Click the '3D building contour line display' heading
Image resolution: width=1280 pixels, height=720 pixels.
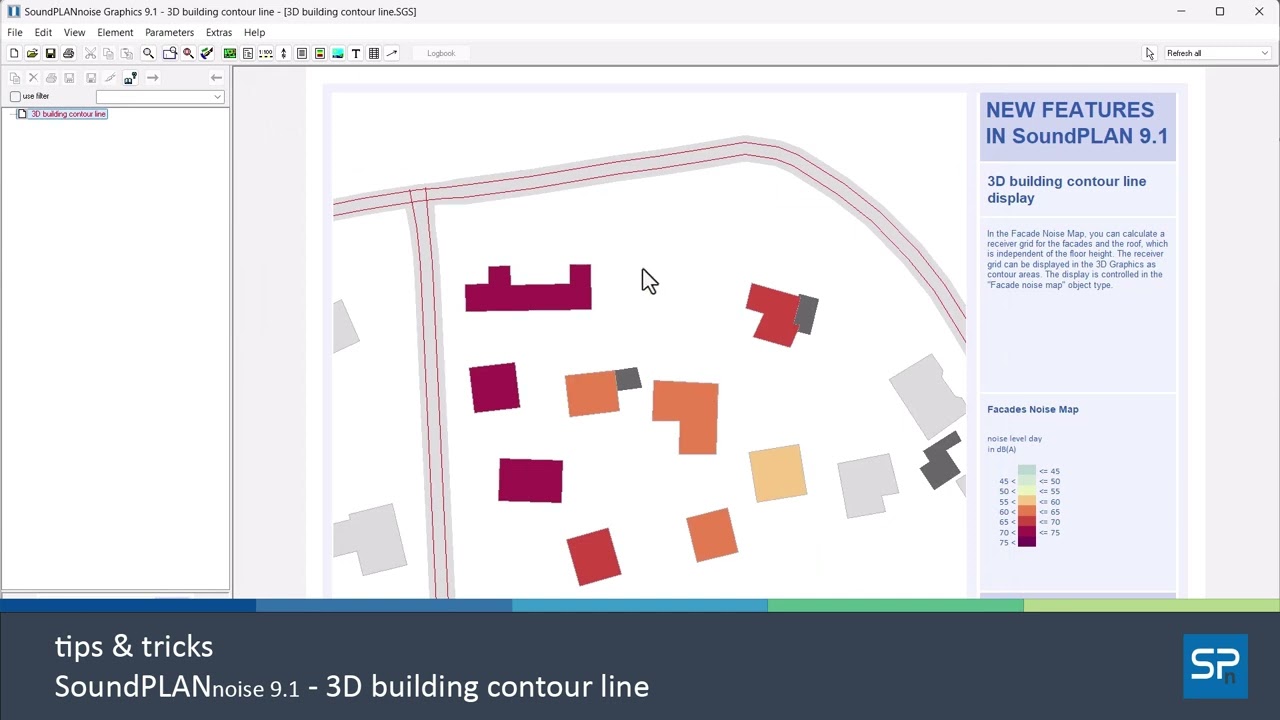pyautogui.click(x=1066, y=189)
